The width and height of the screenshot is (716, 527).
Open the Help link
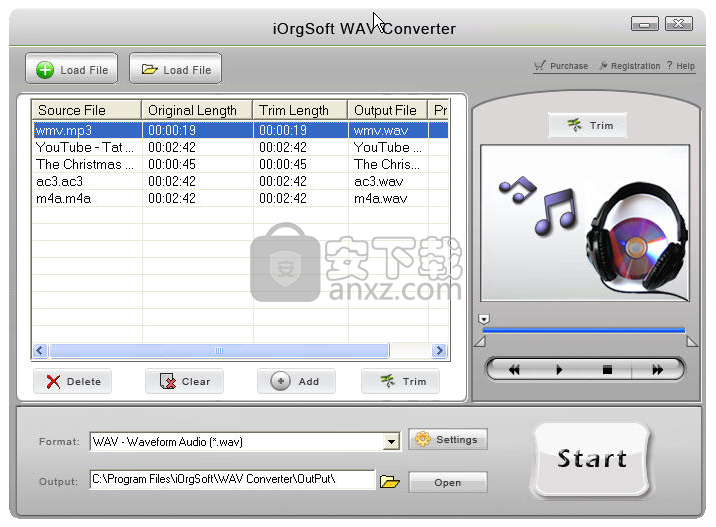[681, 66]
